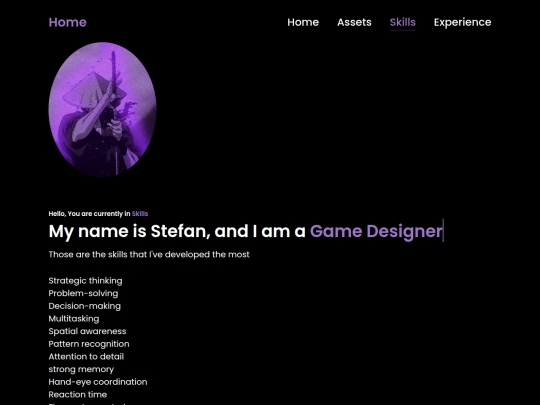This screenshot has height=405, width=540.
Task: Go to the Assets page
Action: pos(354,22)
